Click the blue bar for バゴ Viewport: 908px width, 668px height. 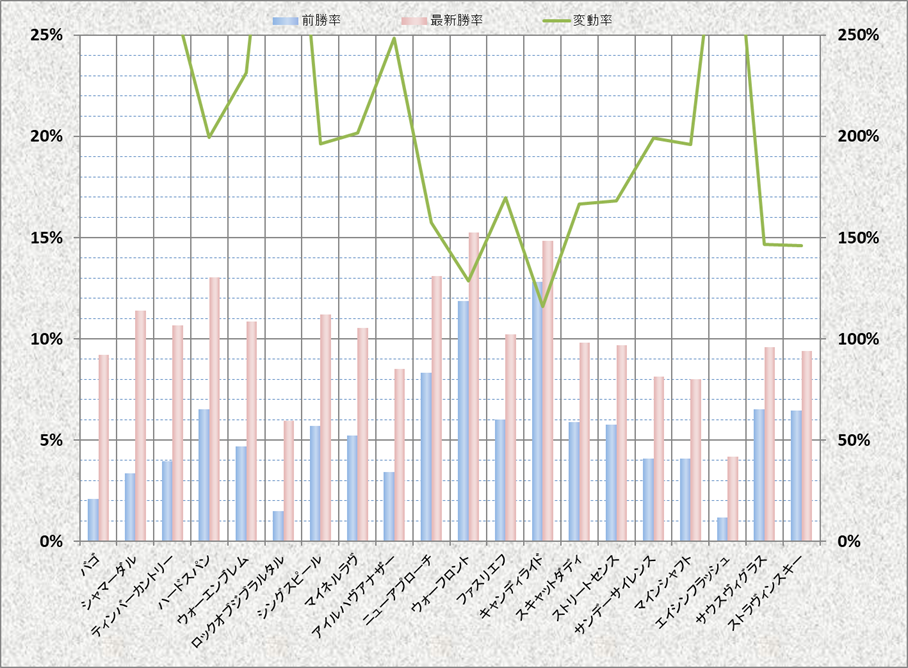tap(93, 520)
